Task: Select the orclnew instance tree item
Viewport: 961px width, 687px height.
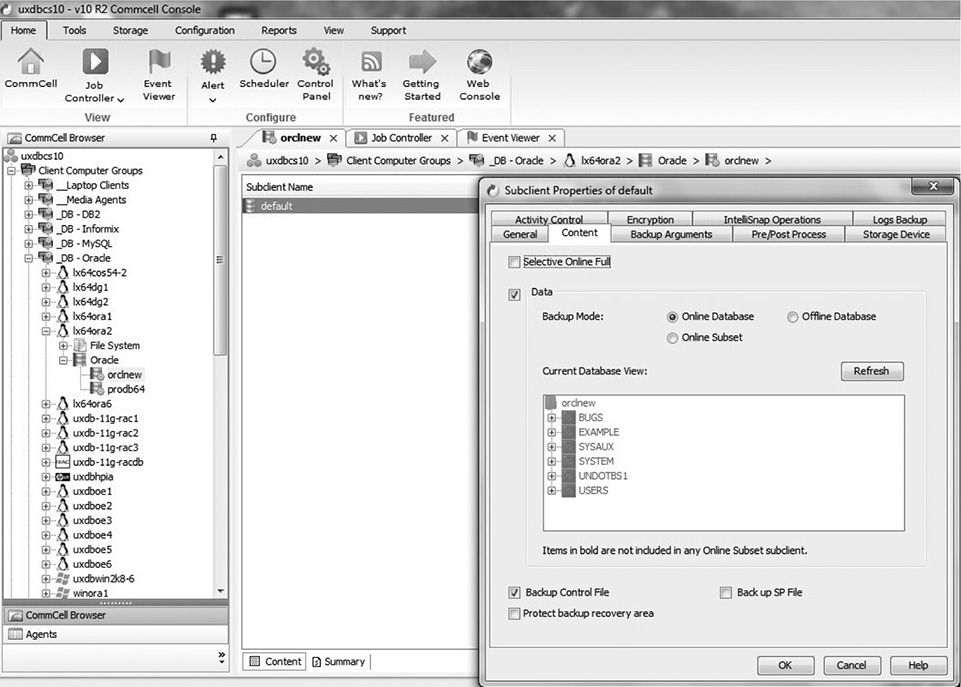Action: 124,374
